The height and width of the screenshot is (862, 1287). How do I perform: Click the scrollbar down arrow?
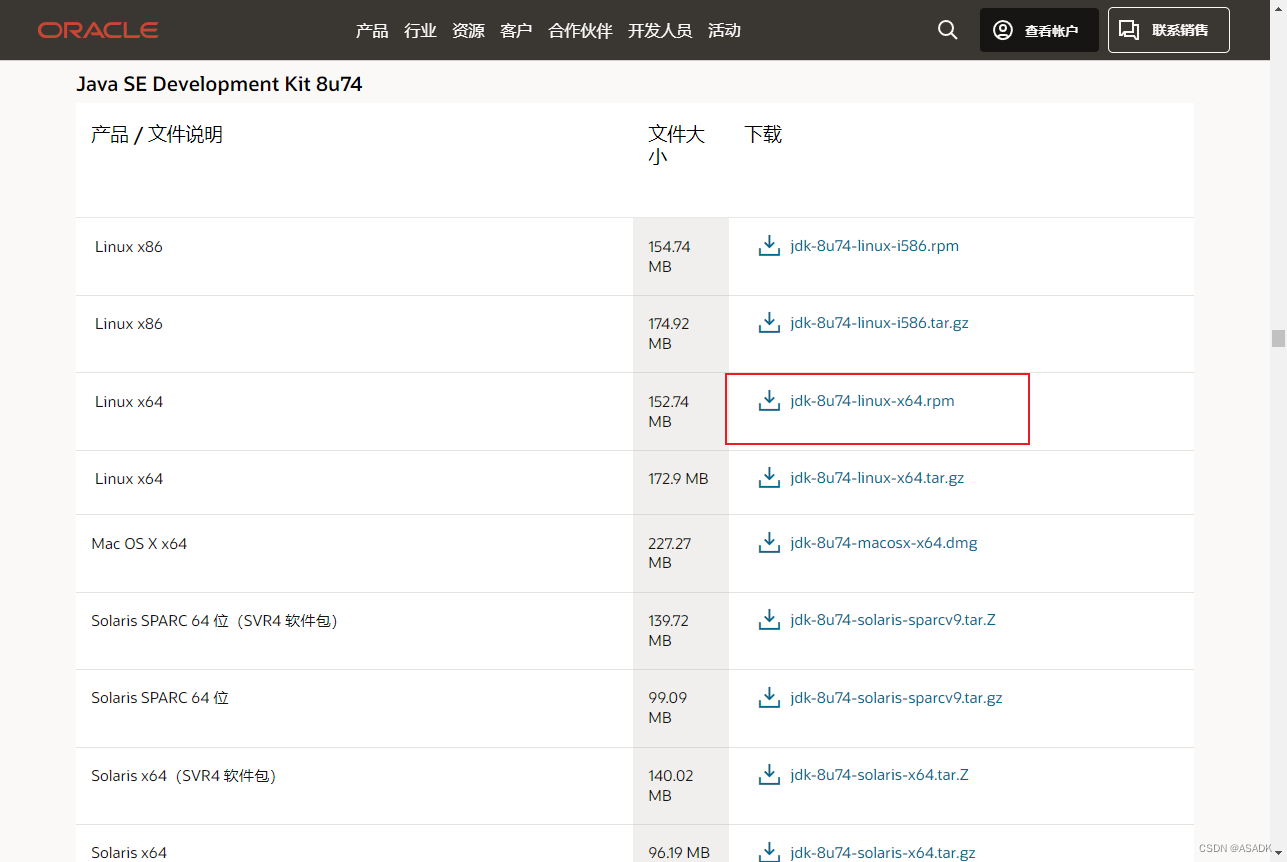coord(1278,853)
